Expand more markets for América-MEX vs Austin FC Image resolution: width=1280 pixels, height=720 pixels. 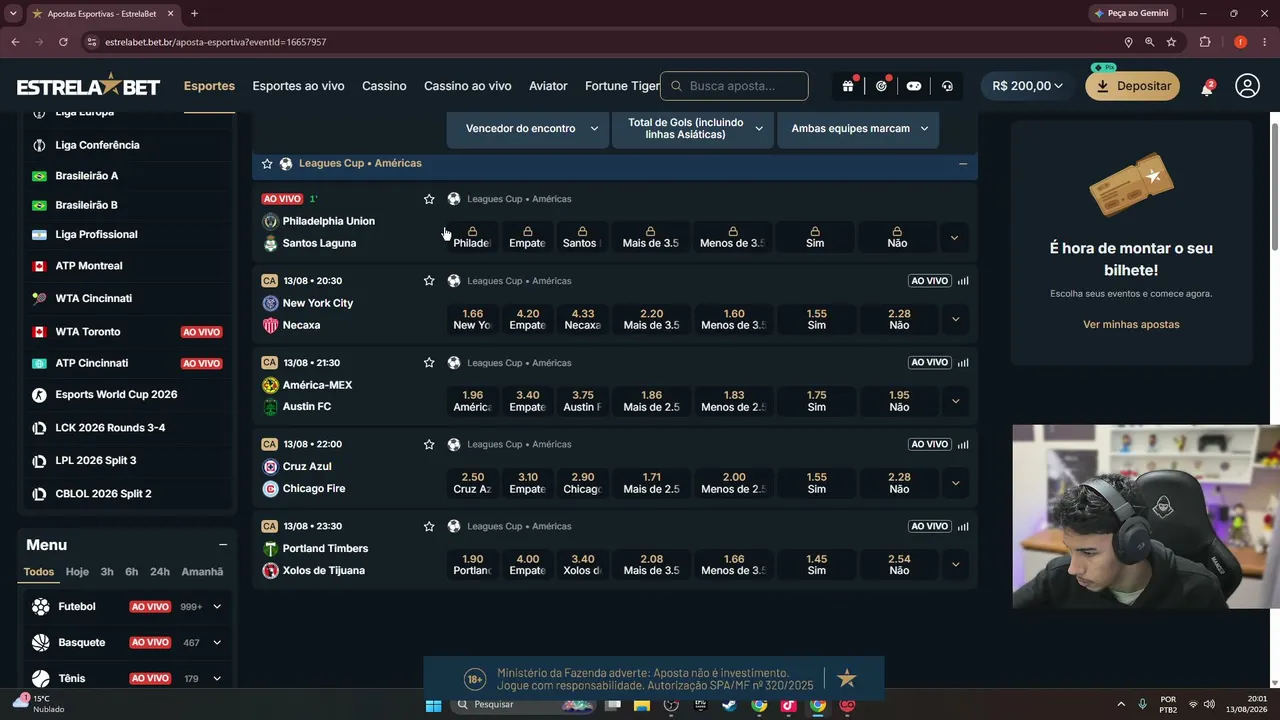955,401
